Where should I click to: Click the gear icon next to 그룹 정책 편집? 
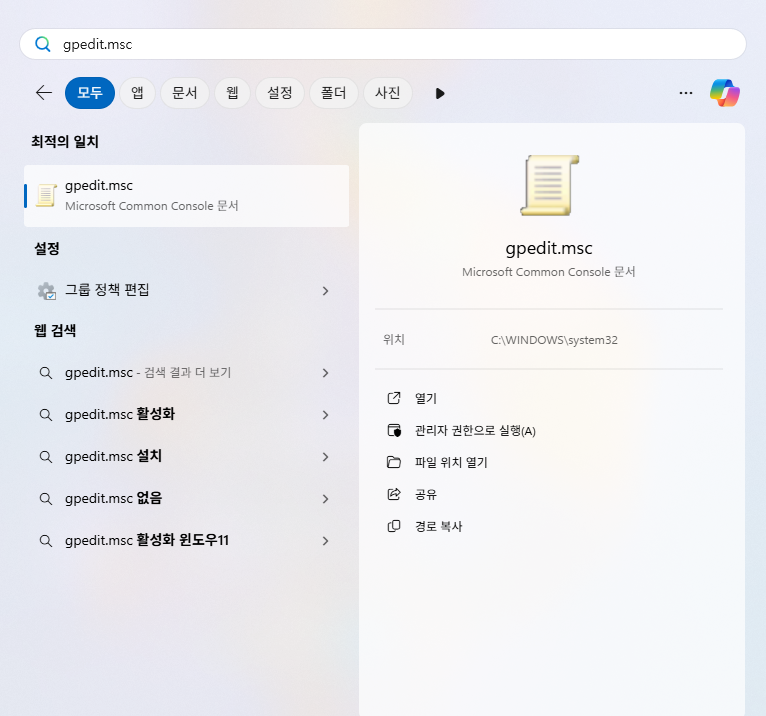click(47, 291)
